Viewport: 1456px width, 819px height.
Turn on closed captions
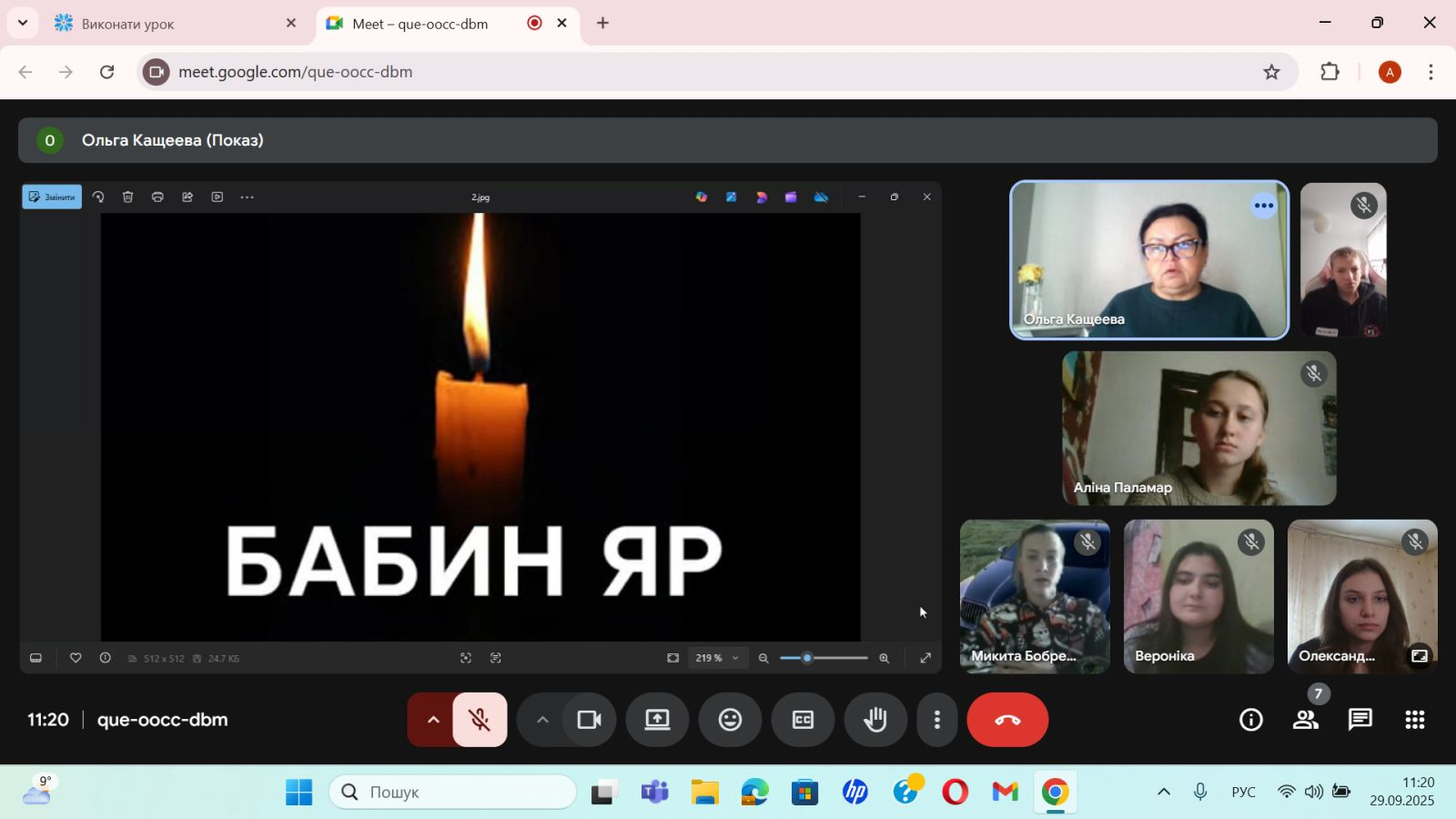point(803,720)
